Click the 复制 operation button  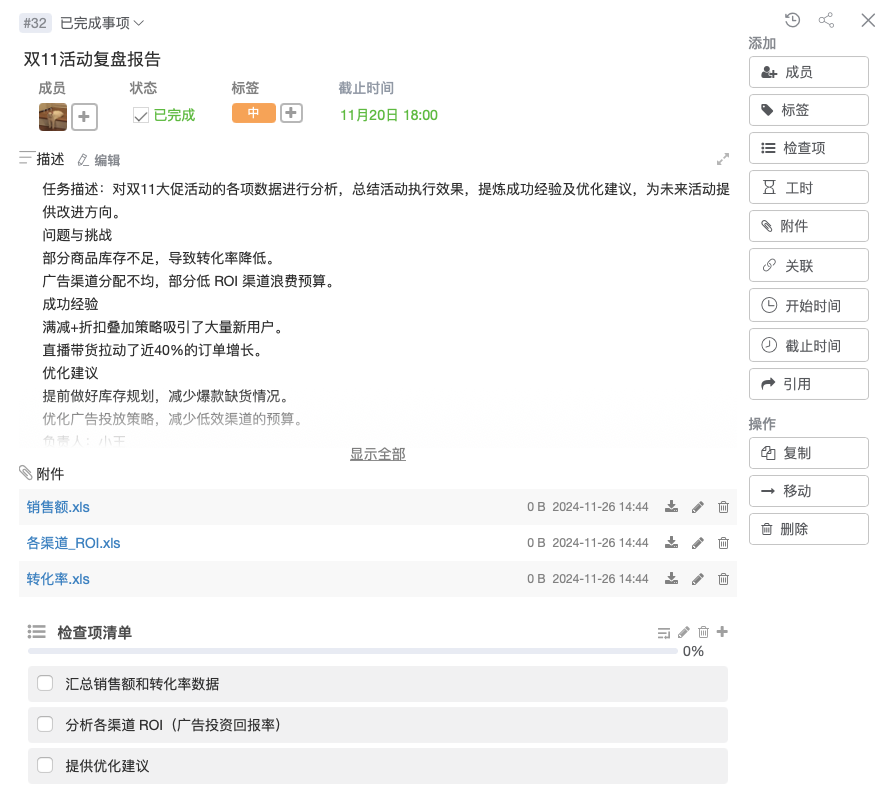808,453
